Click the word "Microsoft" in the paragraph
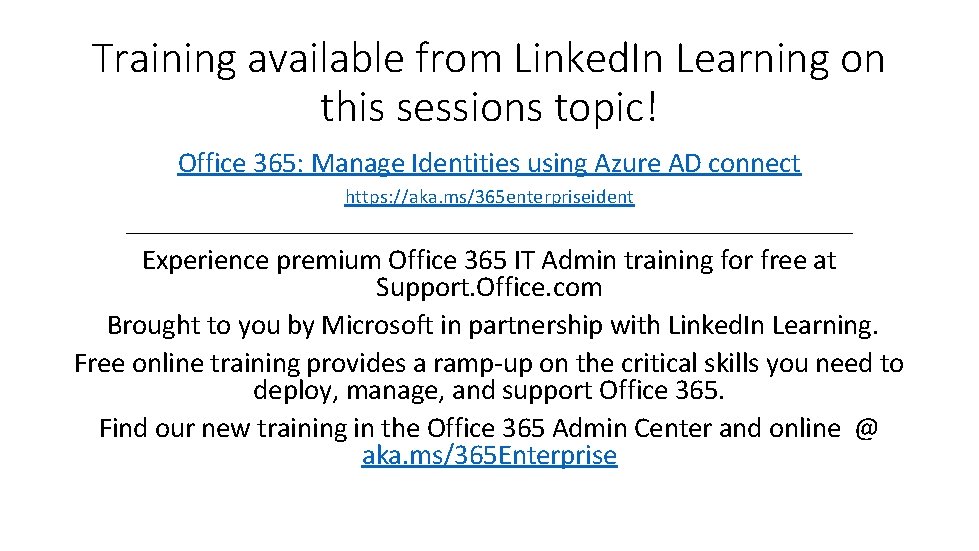Viewport: 979px width, 551px height. [373, 326]
